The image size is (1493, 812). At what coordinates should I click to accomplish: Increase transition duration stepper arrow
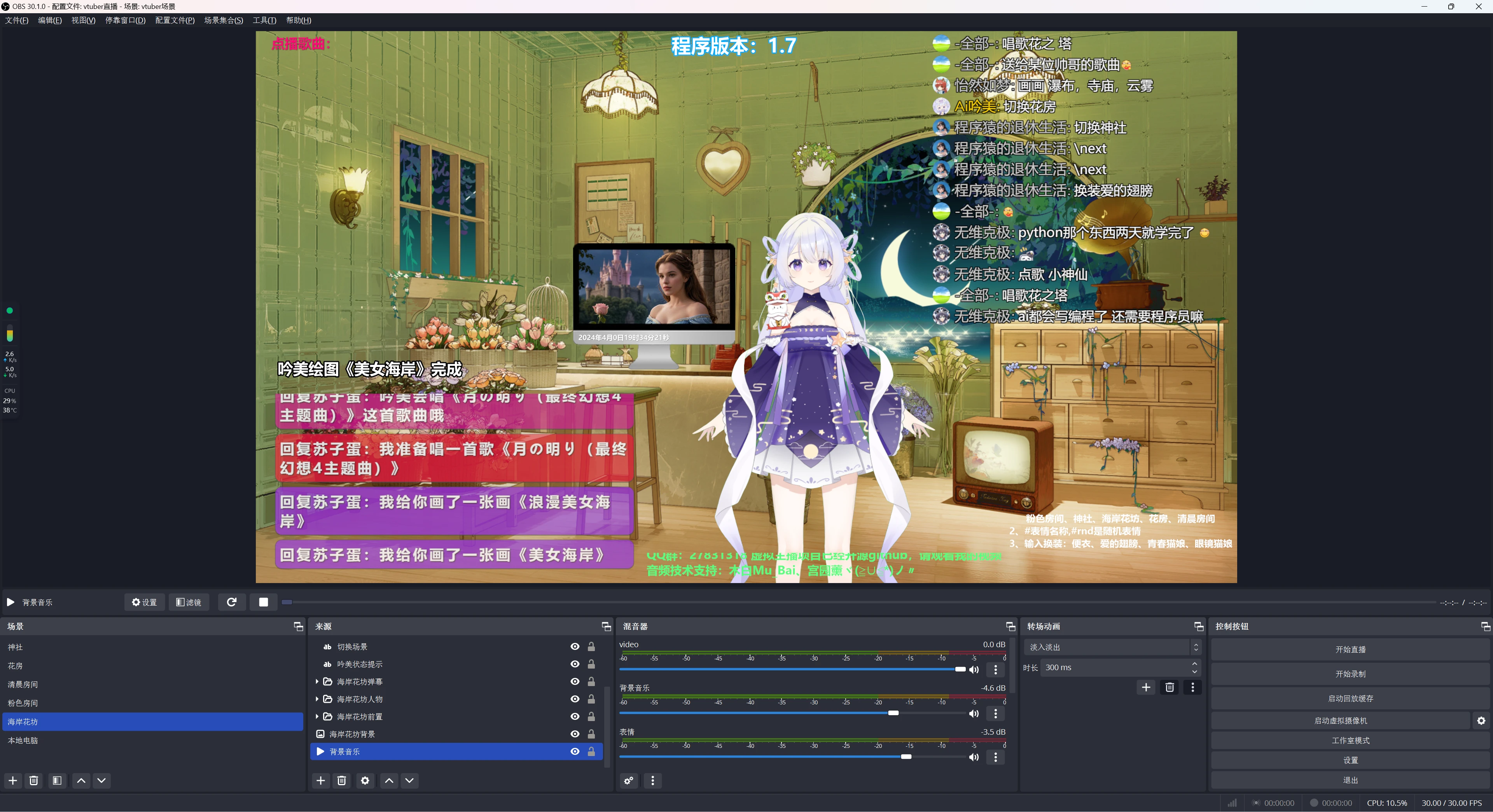pos(1194,664)
